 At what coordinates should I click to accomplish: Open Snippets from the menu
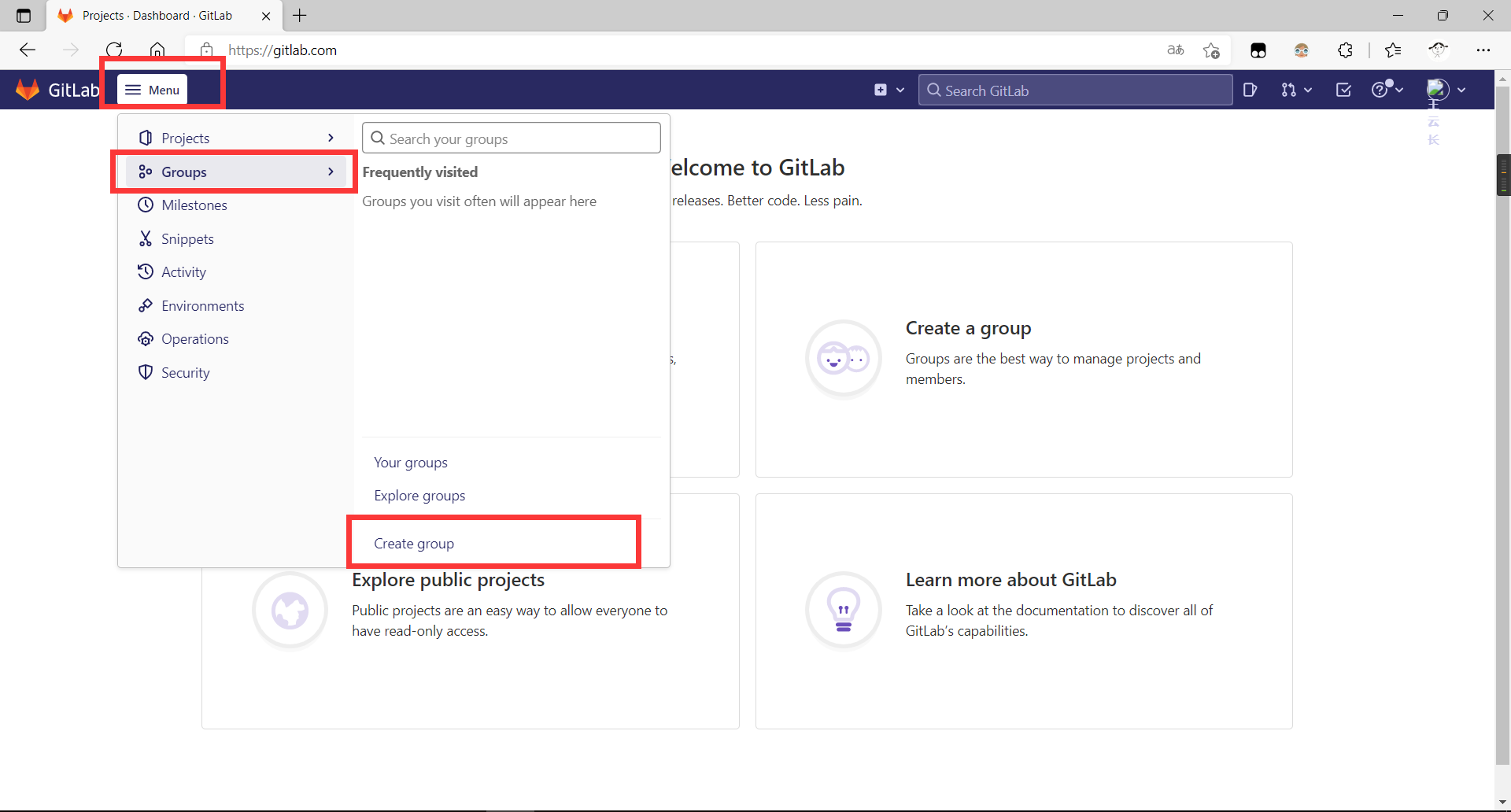[x=235, y=239]
